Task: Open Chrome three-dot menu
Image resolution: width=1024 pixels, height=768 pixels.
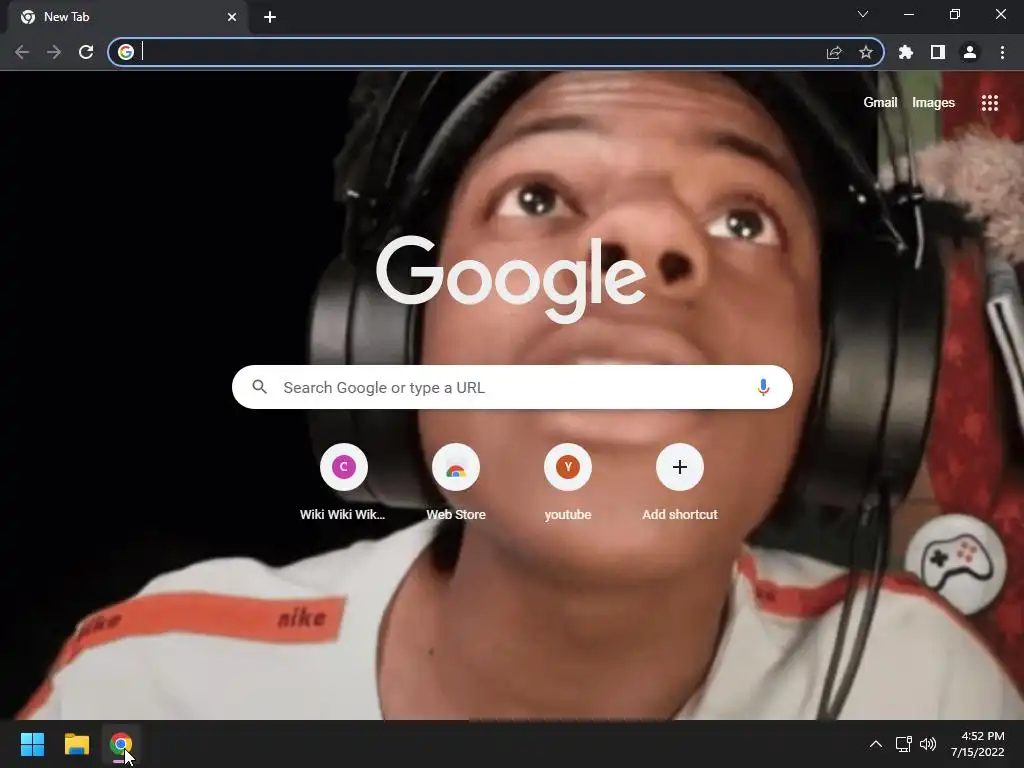Action: coord(1002,52)
